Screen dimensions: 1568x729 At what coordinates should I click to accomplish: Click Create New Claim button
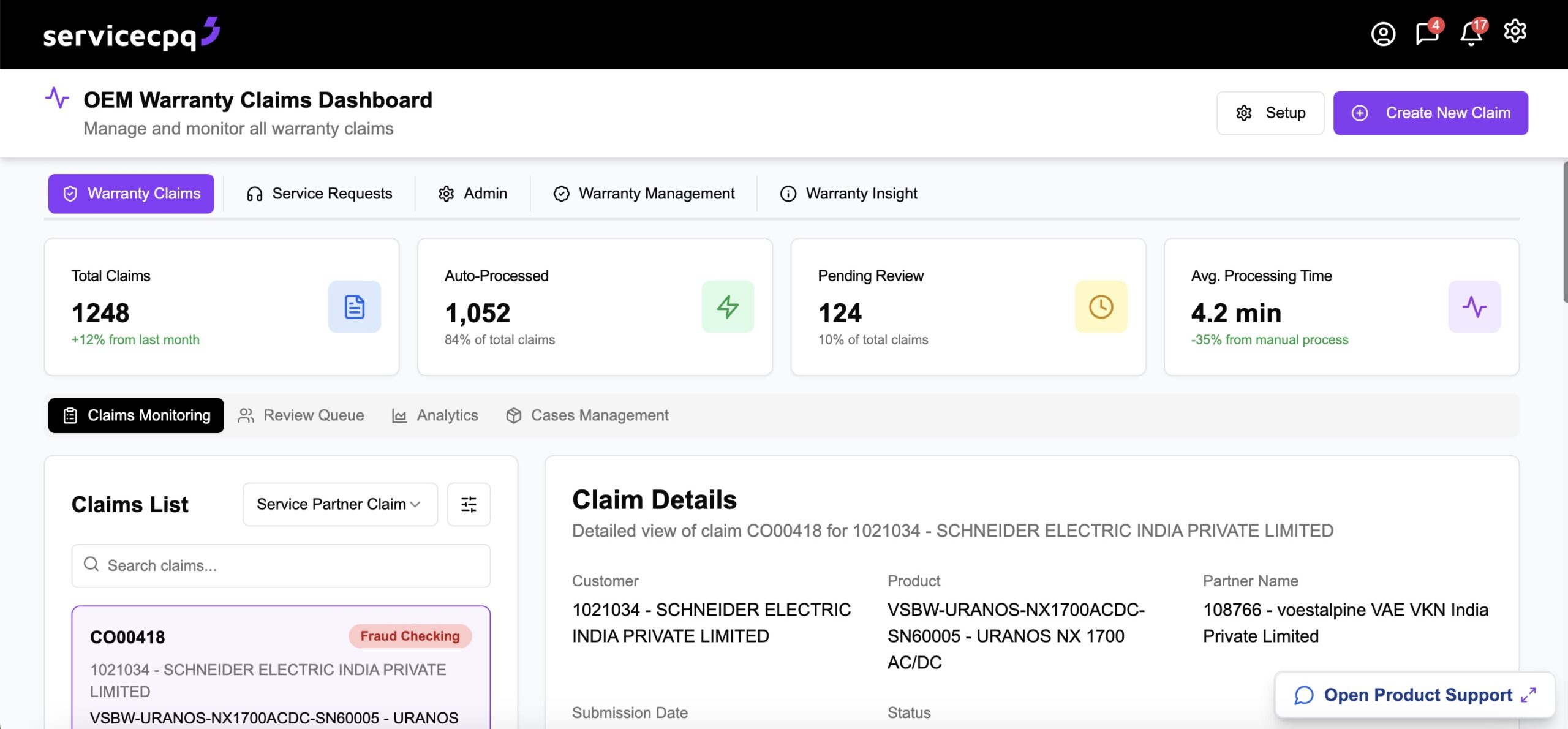(1431, 113)
